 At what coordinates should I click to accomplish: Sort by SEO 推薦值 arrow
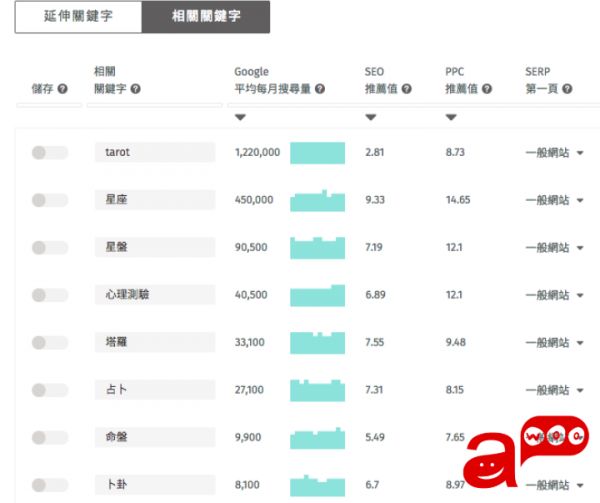(x=371, y=117)
